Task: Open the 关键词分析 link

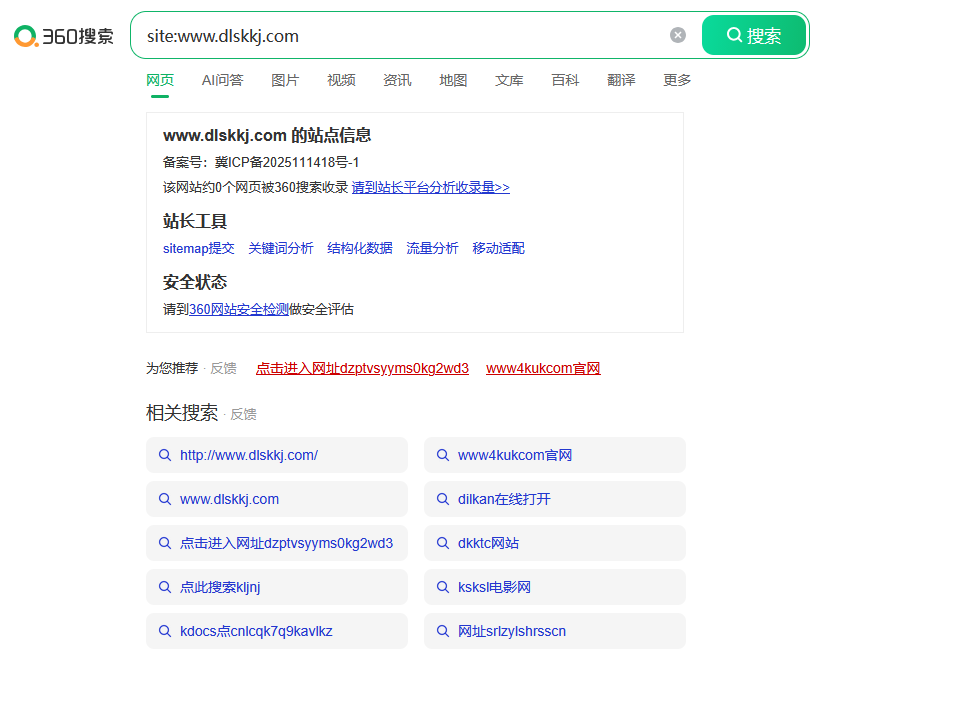Action: click(281, 248)
